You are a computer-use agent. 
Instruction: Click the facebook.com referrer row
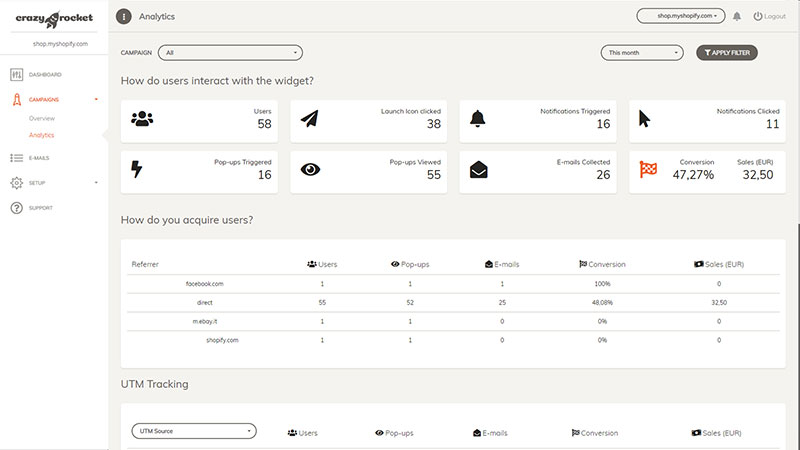tap(204, 284)
